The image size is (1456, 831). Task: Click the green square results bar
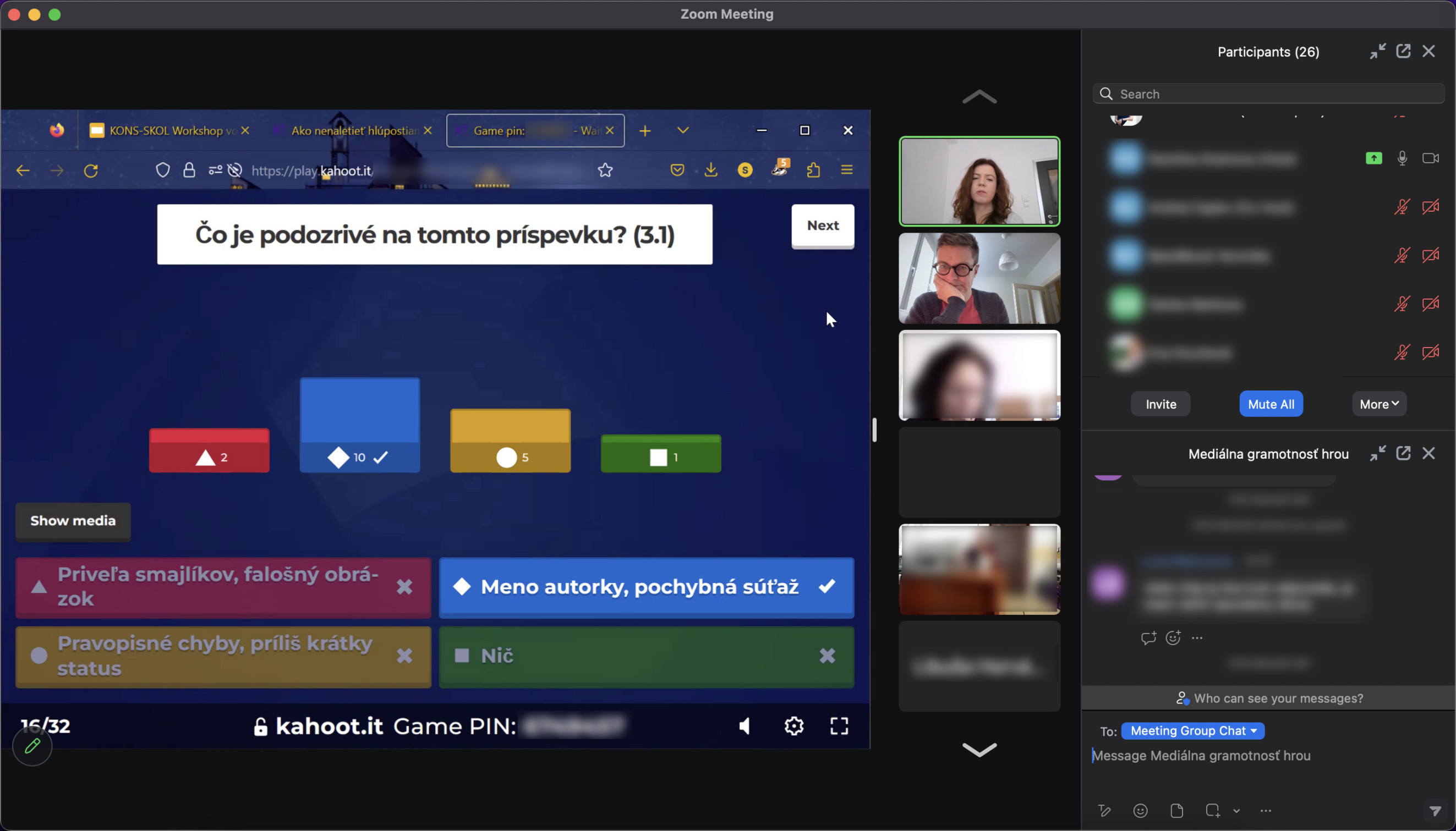pos(661,454)
